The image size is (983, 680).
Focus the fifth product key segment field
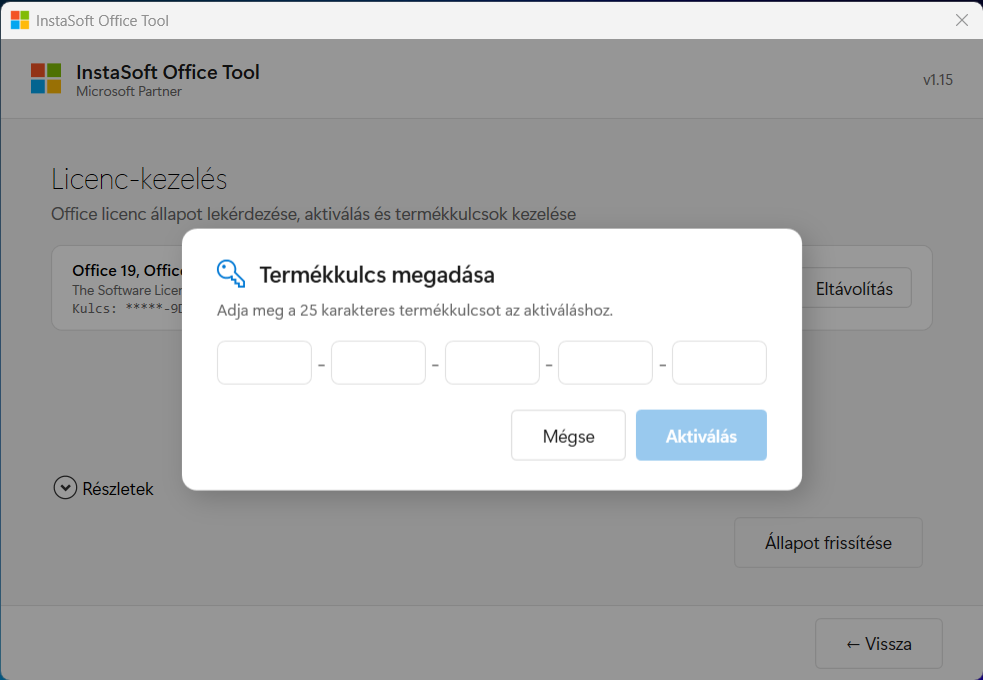[x=719, y=363]
